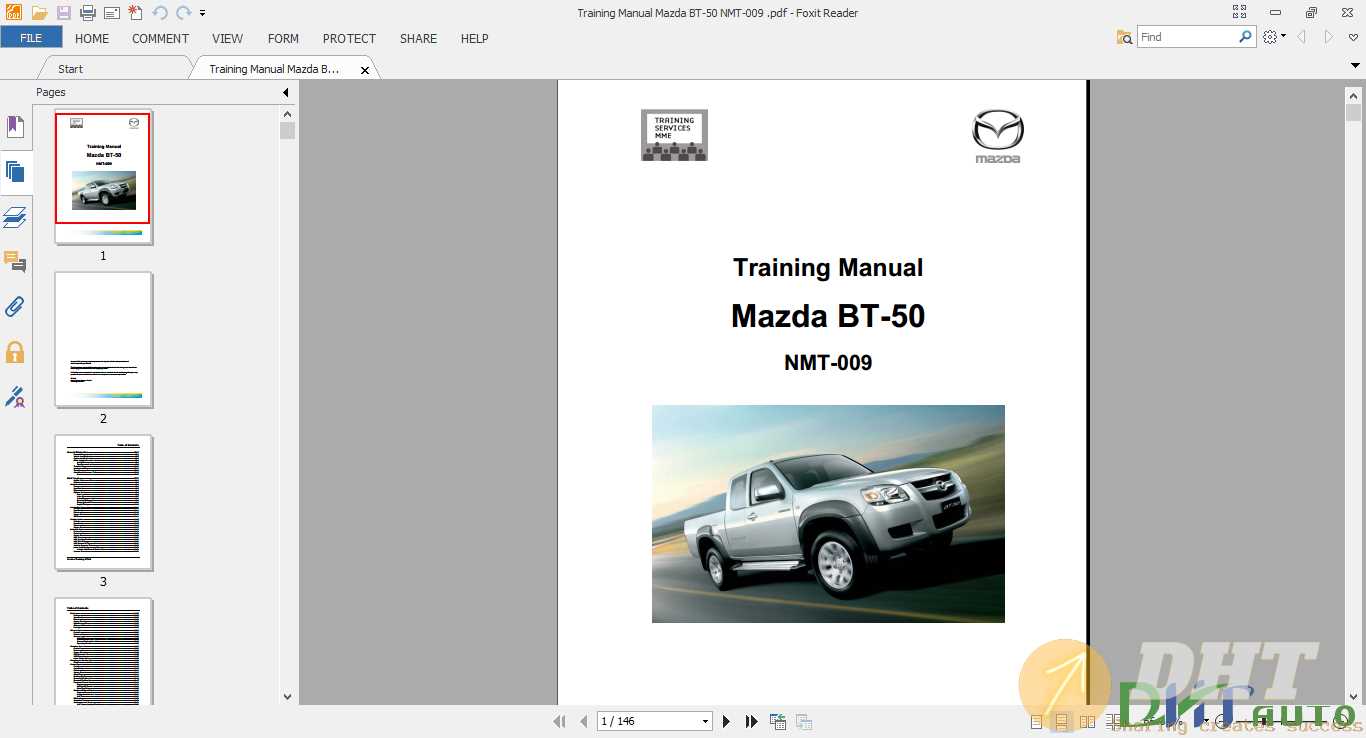Go to the first page button
This screenshot has height=738, width=1366.
[560, 721]
